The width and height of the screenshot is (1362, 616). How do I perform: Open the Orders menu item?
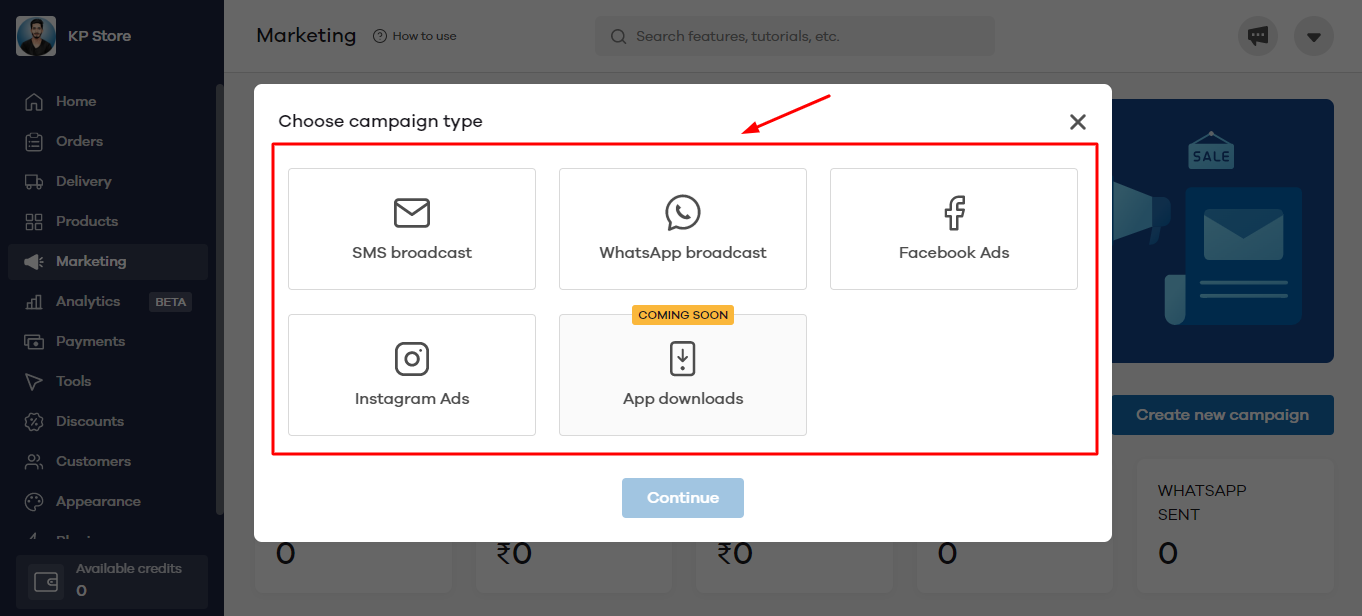79,142
